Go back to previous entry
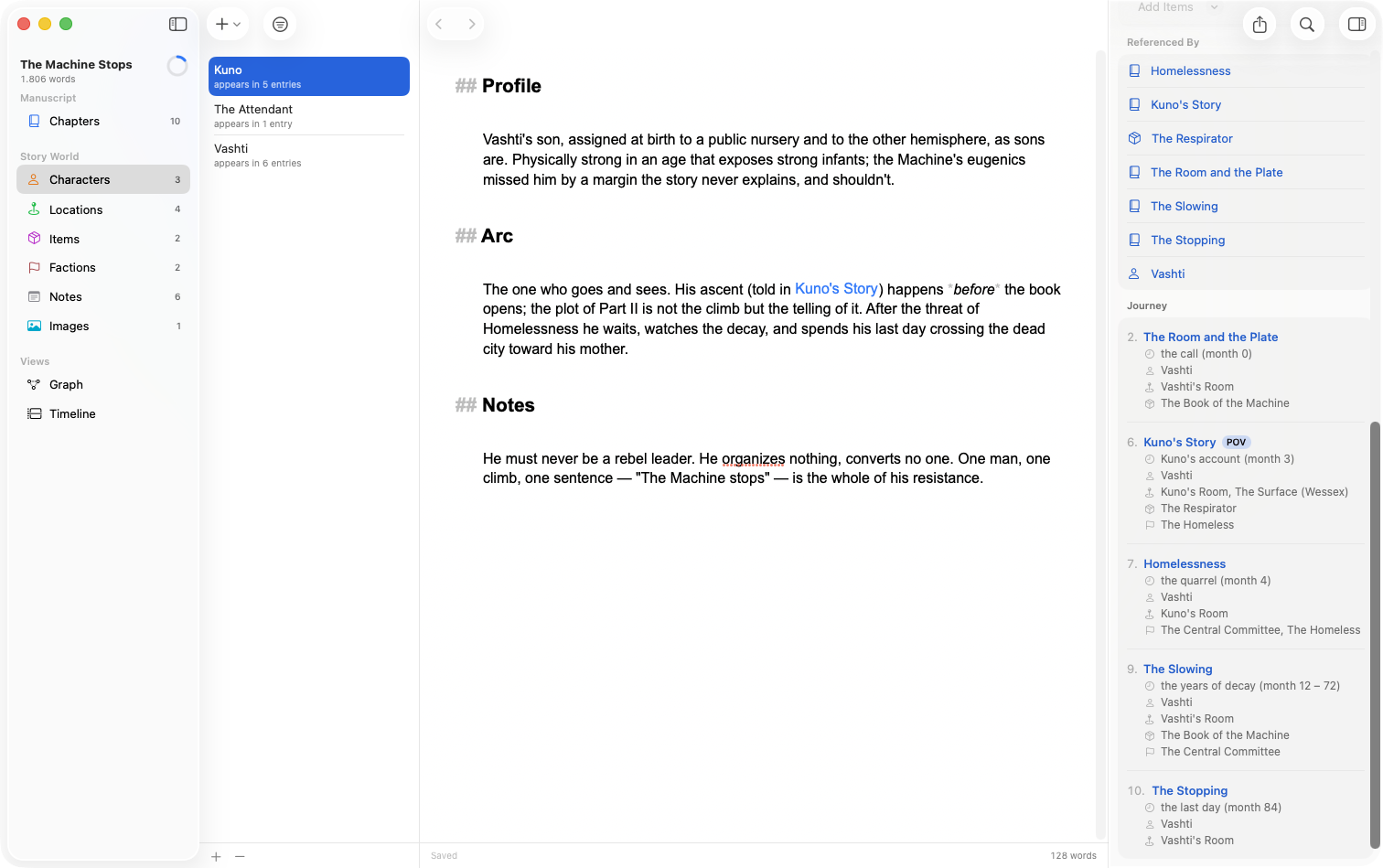 (439, 25)
